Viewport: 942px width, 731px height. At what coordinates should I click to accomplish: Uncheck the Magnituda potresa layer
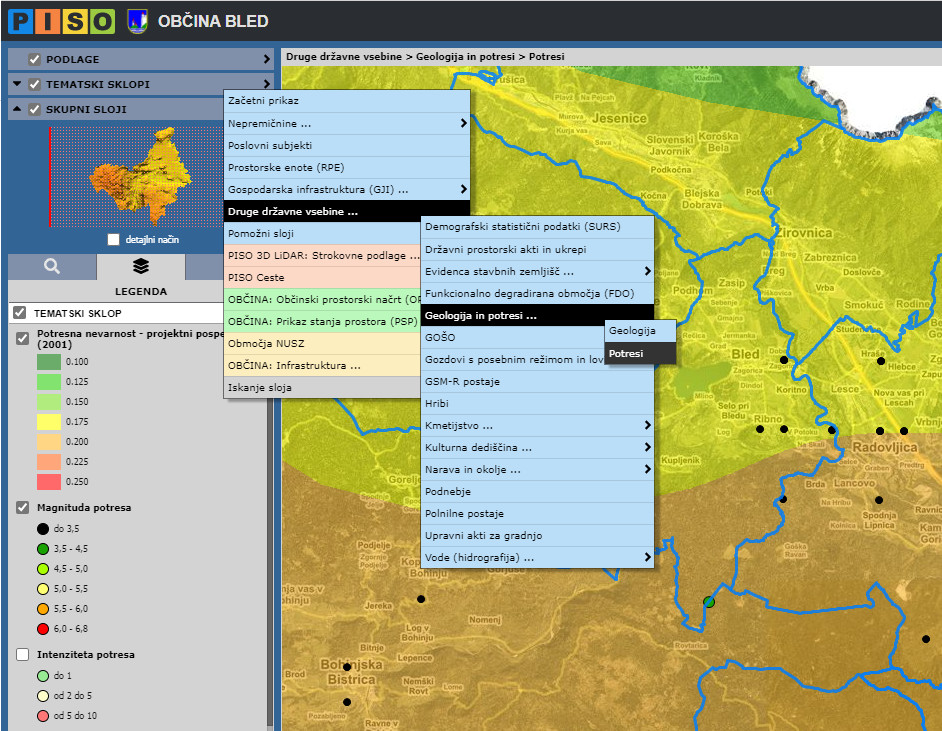23,508
